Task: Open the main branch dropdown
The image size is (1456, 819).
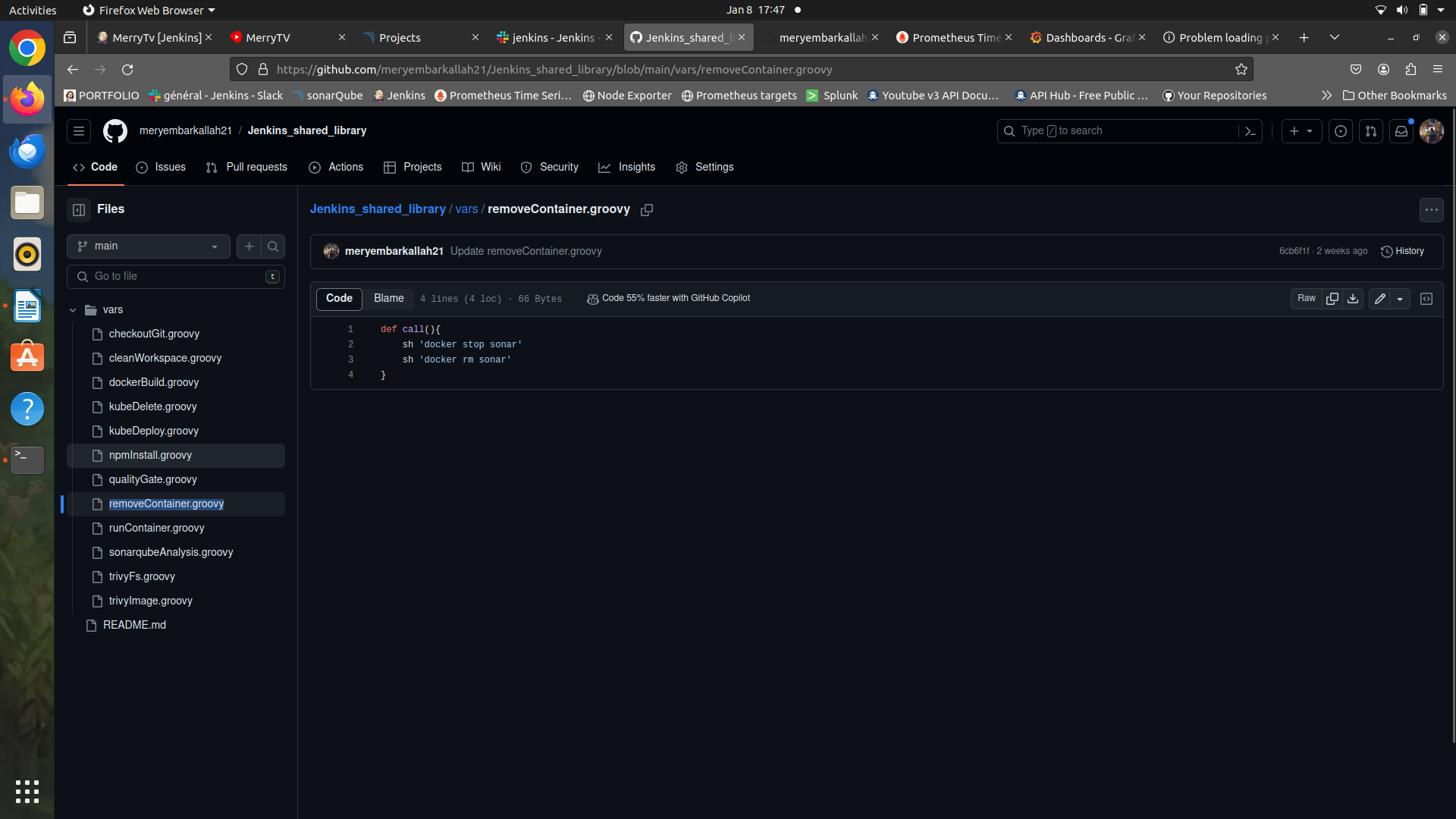Action: coord(149,246)
